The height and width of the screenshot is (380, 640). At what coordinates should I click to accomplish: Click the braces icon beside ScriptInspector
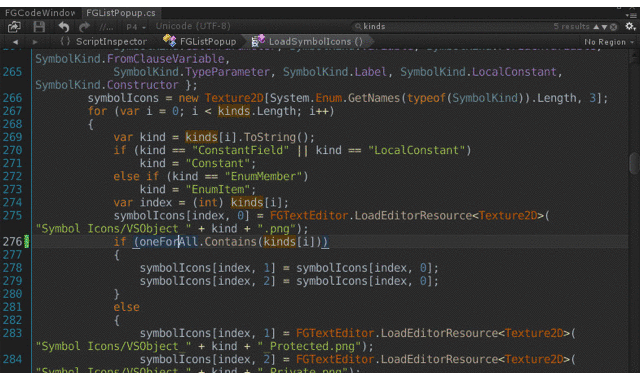pos(65,41)
